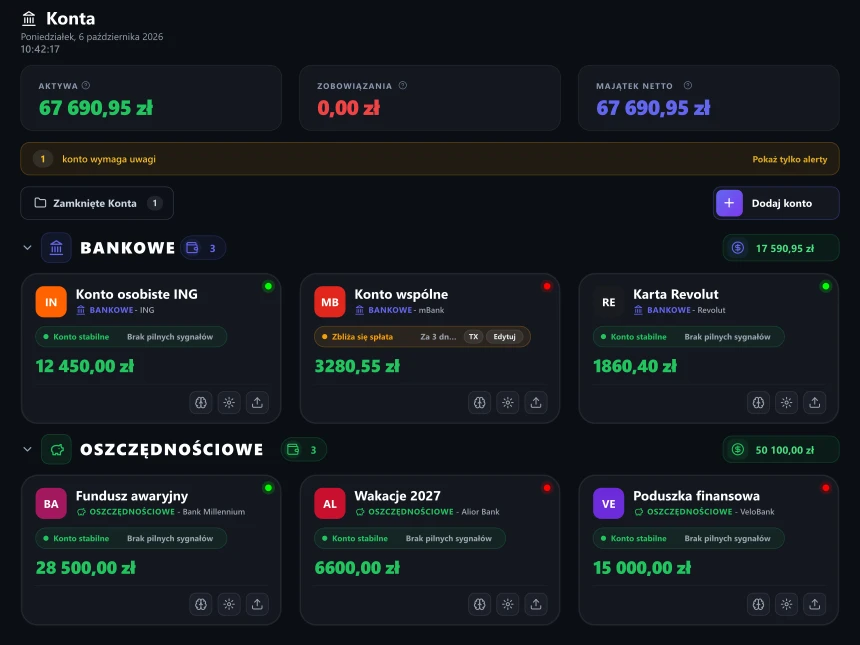Click the sun-shaped icon on Fundusz awaryjny

229,604
